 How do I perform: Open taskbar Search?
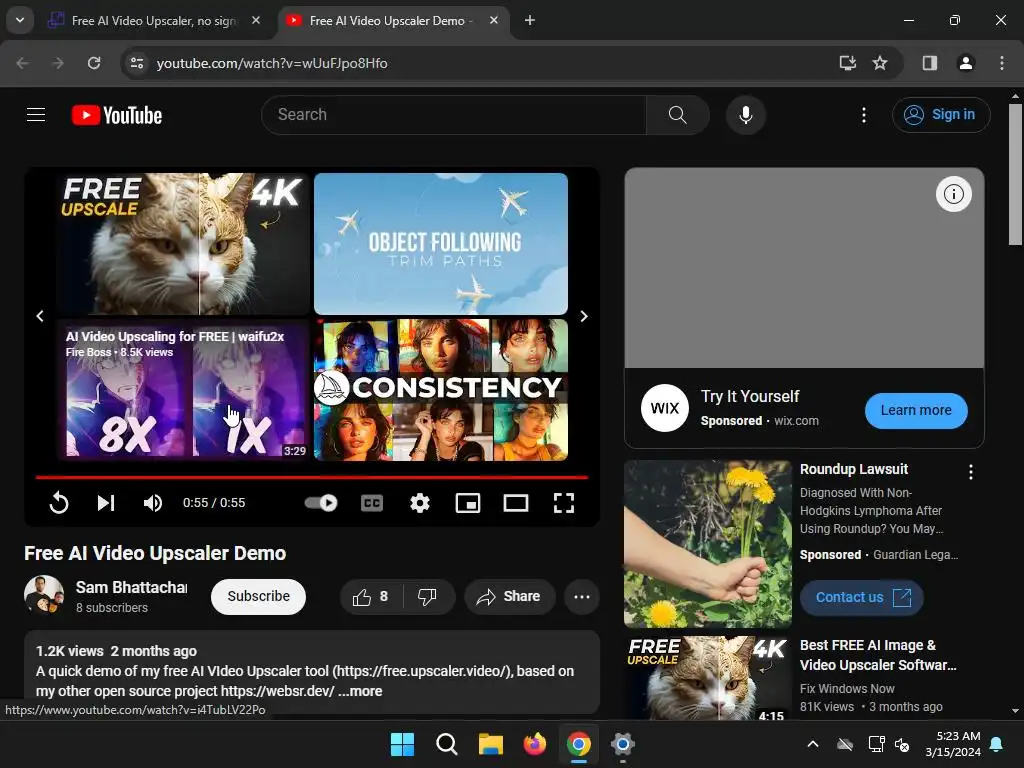(447, 744)
